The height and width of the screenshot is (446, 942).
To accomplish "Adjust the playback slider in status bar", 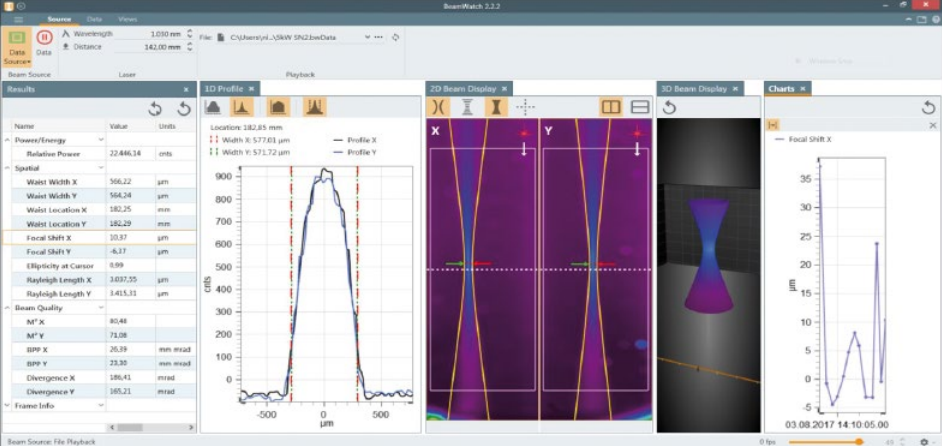I will (x=858, y=441).
